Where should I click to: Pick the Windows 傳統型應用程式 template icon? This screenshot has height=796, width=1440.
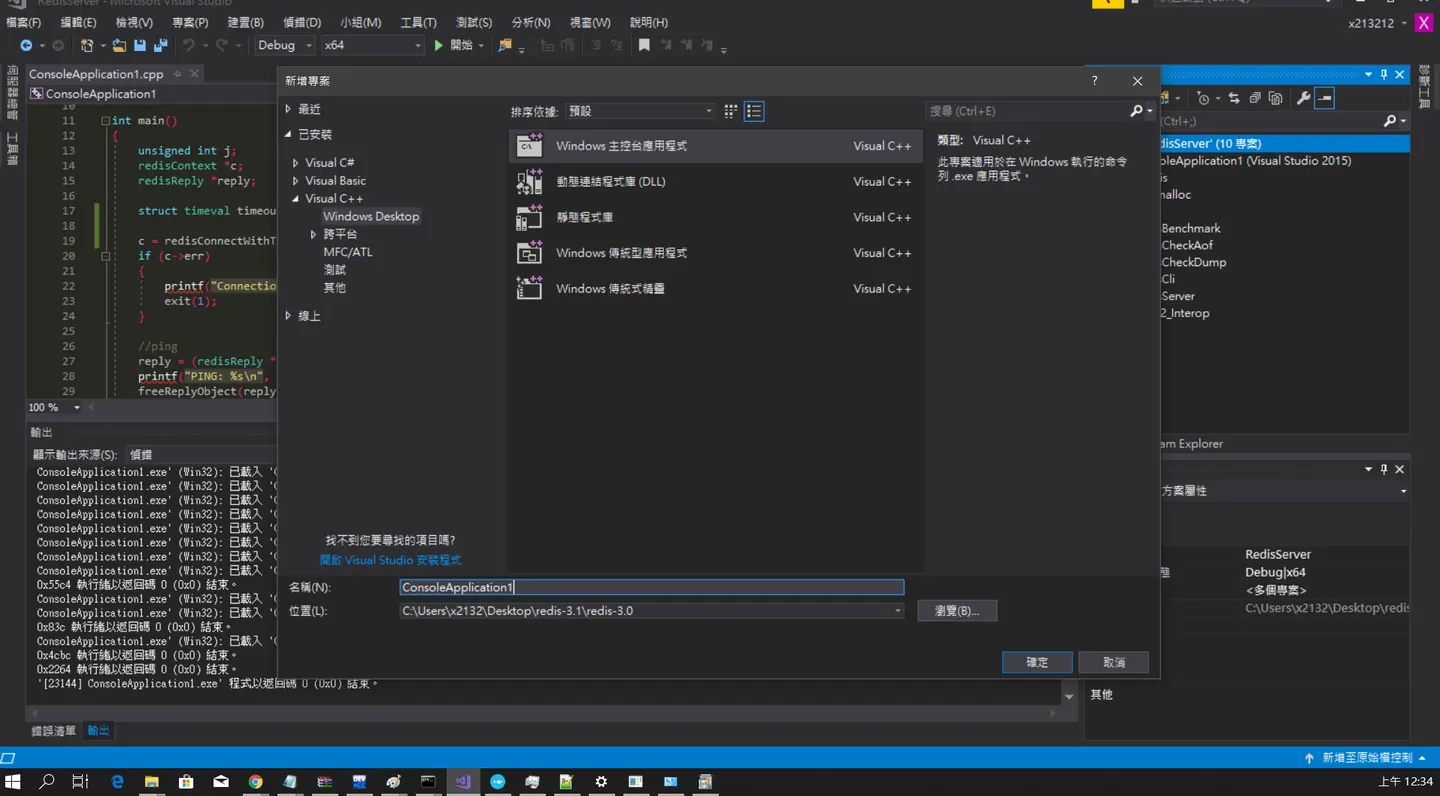pos(529,253)
